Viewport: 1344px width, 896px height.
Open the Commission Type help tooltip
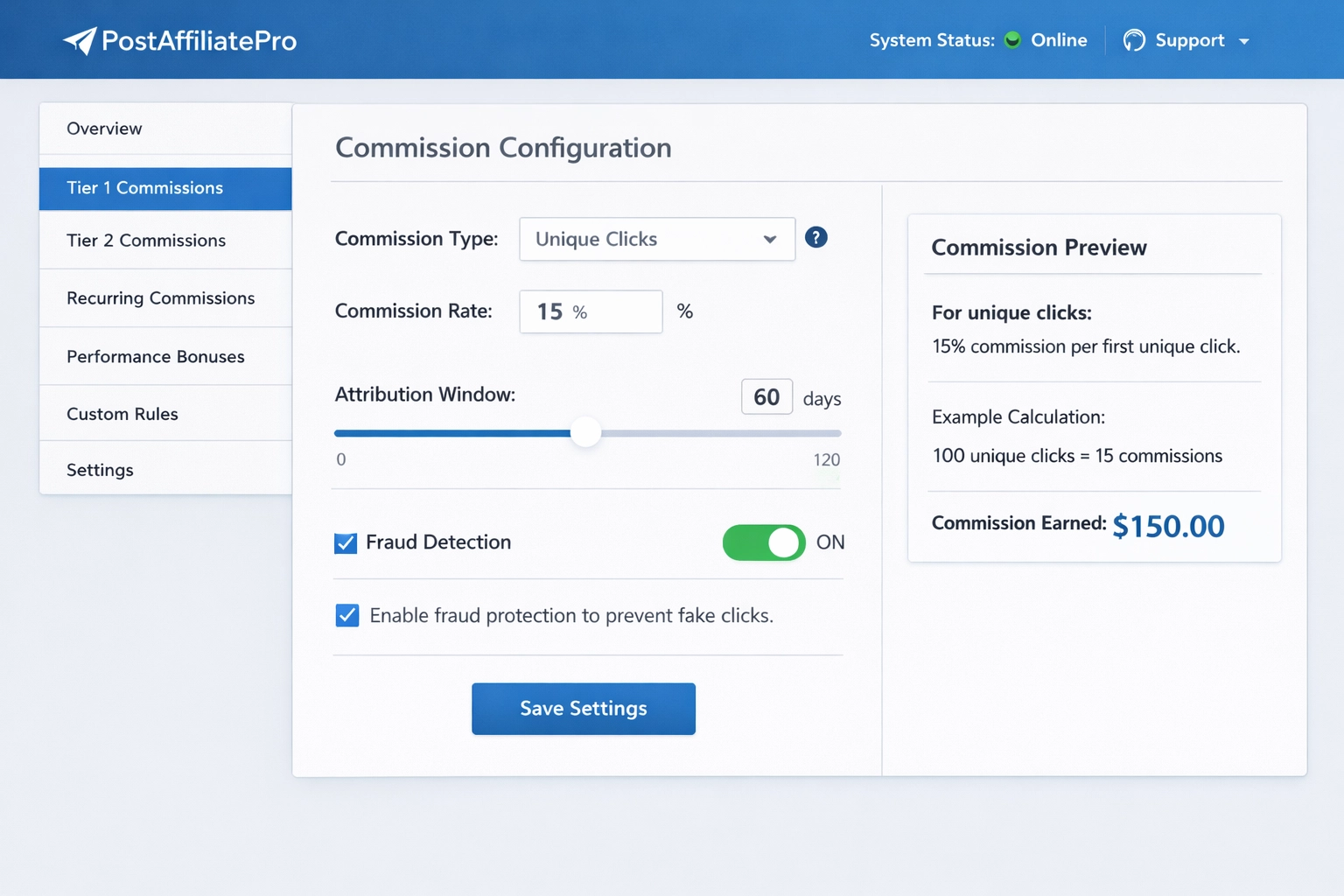point(815,237)
